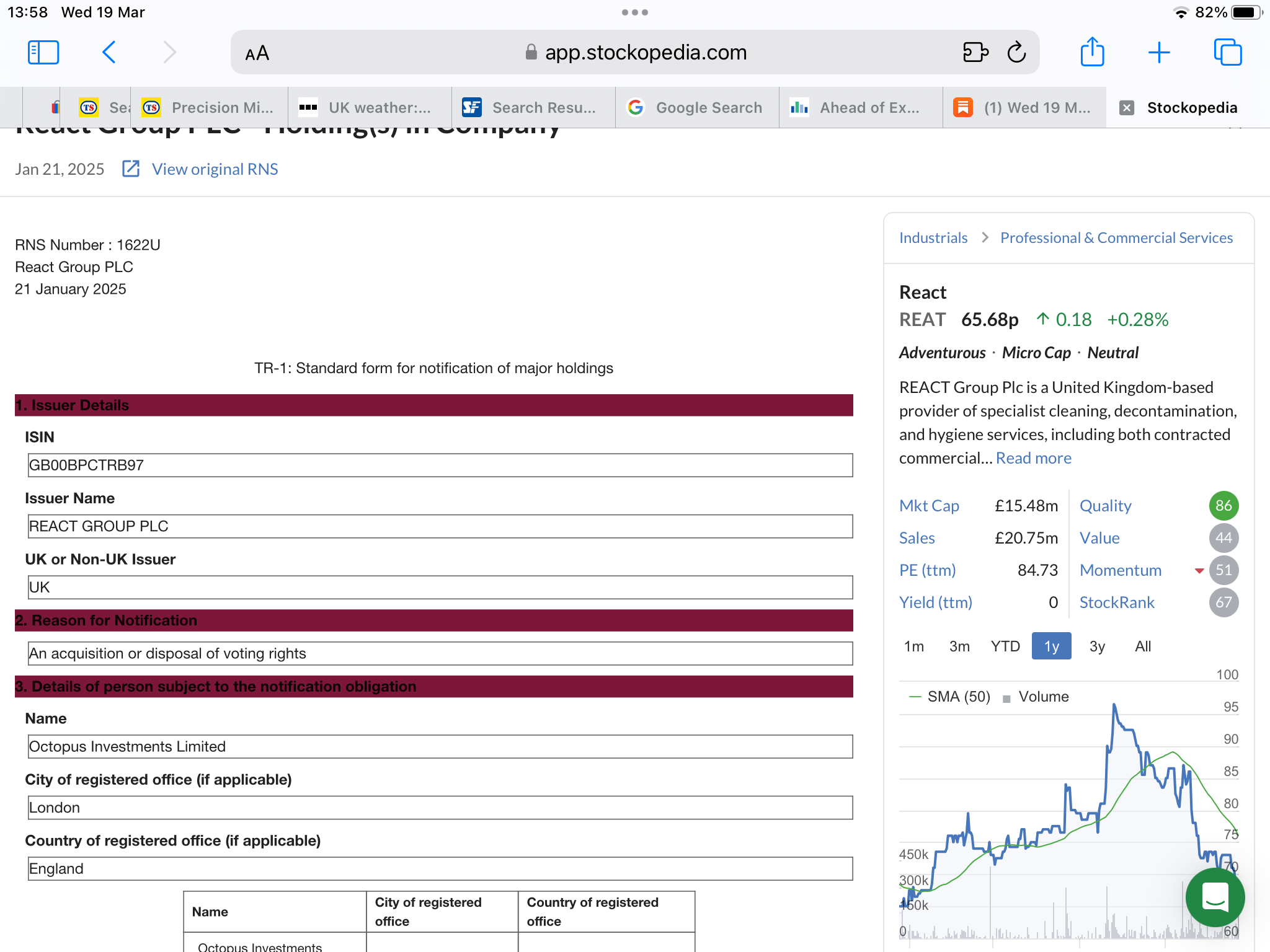Toggle SMA (50) line in chart legend
The width and height of the screenshot is (1270, 952).
[x=949, y=697]
